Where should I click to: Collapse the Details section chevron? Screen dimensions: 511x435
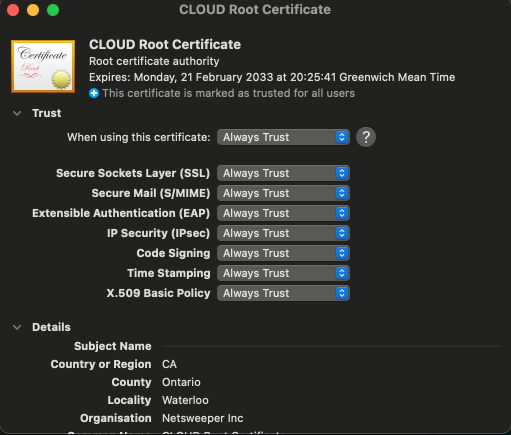(17, 327)
